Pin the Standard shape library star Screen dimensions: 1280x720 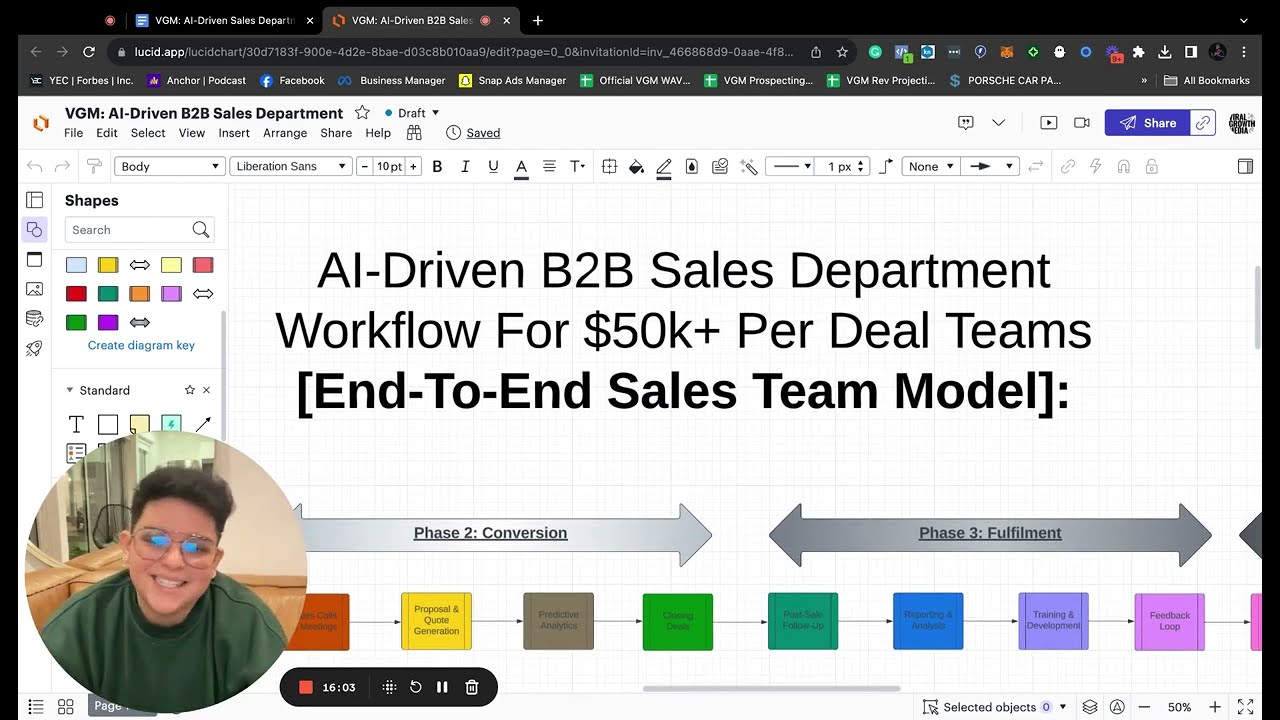(x=190, y=390)
